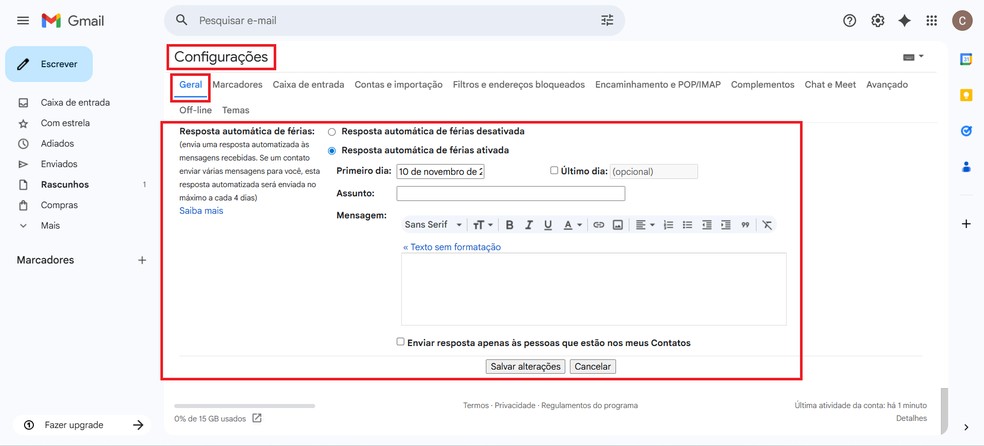Click Salvar alterações button

click(x=525, y=366)
